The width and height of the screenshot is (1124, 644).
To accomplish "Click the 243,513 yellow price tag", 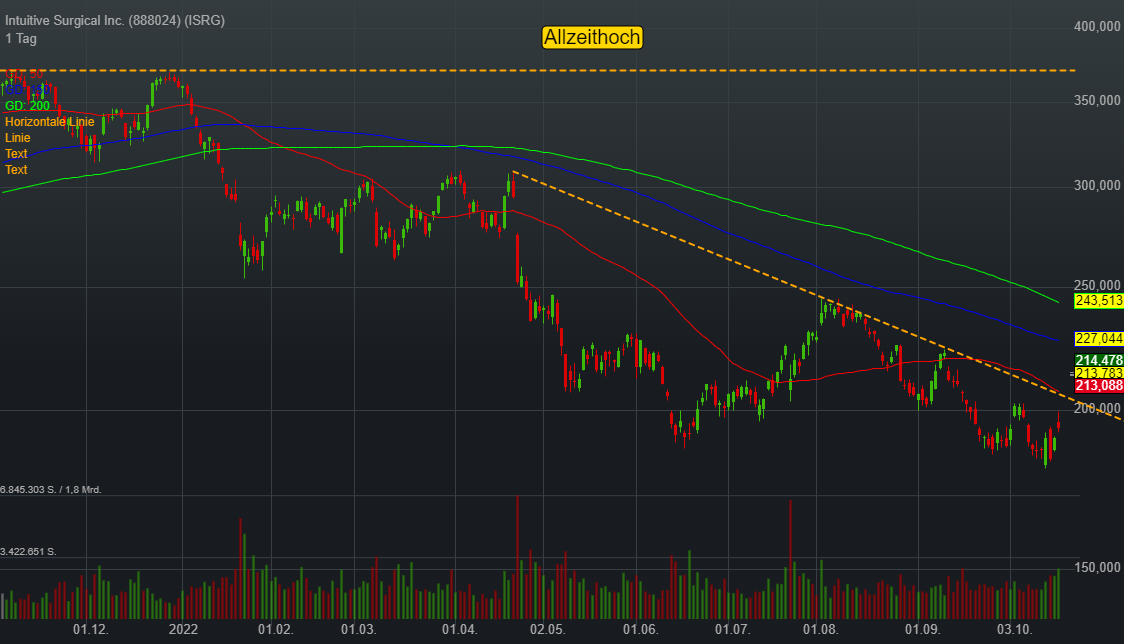I will point(1099,300).
